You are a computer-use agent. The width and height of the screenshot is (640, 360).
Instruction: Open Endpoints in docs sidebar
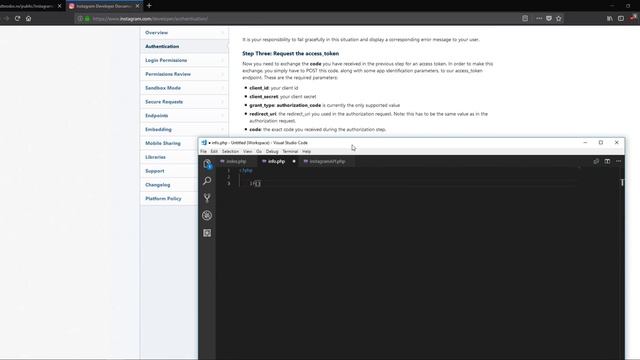[x=157, y=116]
